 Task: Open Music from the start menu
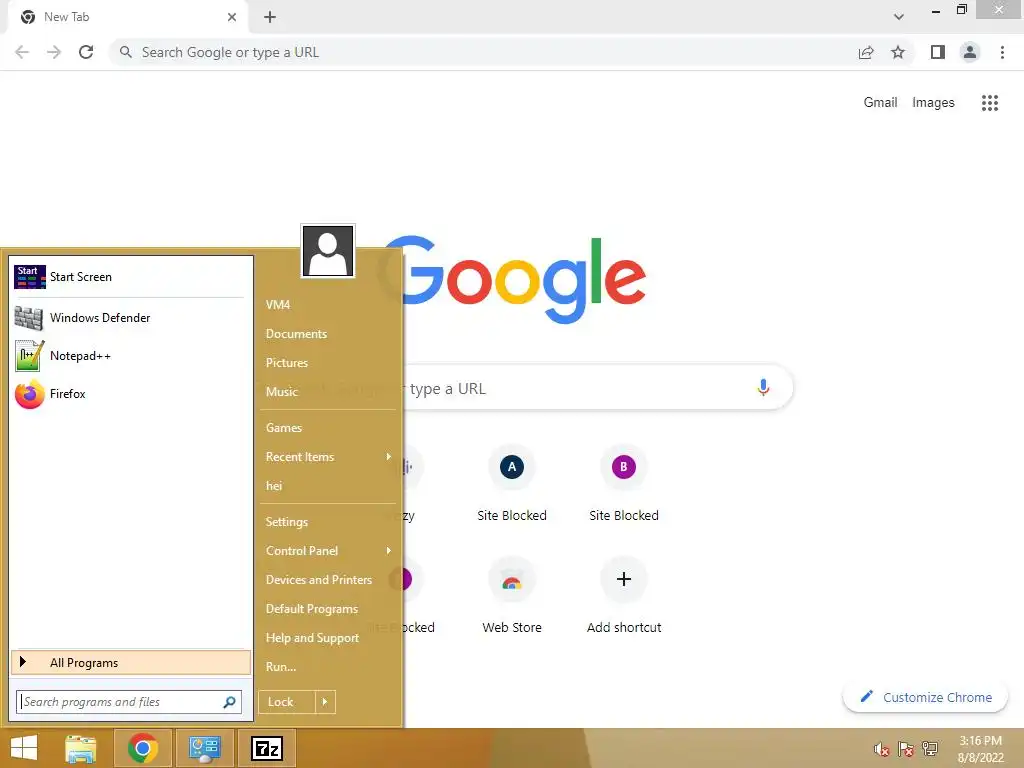click(x=328, y=392)
